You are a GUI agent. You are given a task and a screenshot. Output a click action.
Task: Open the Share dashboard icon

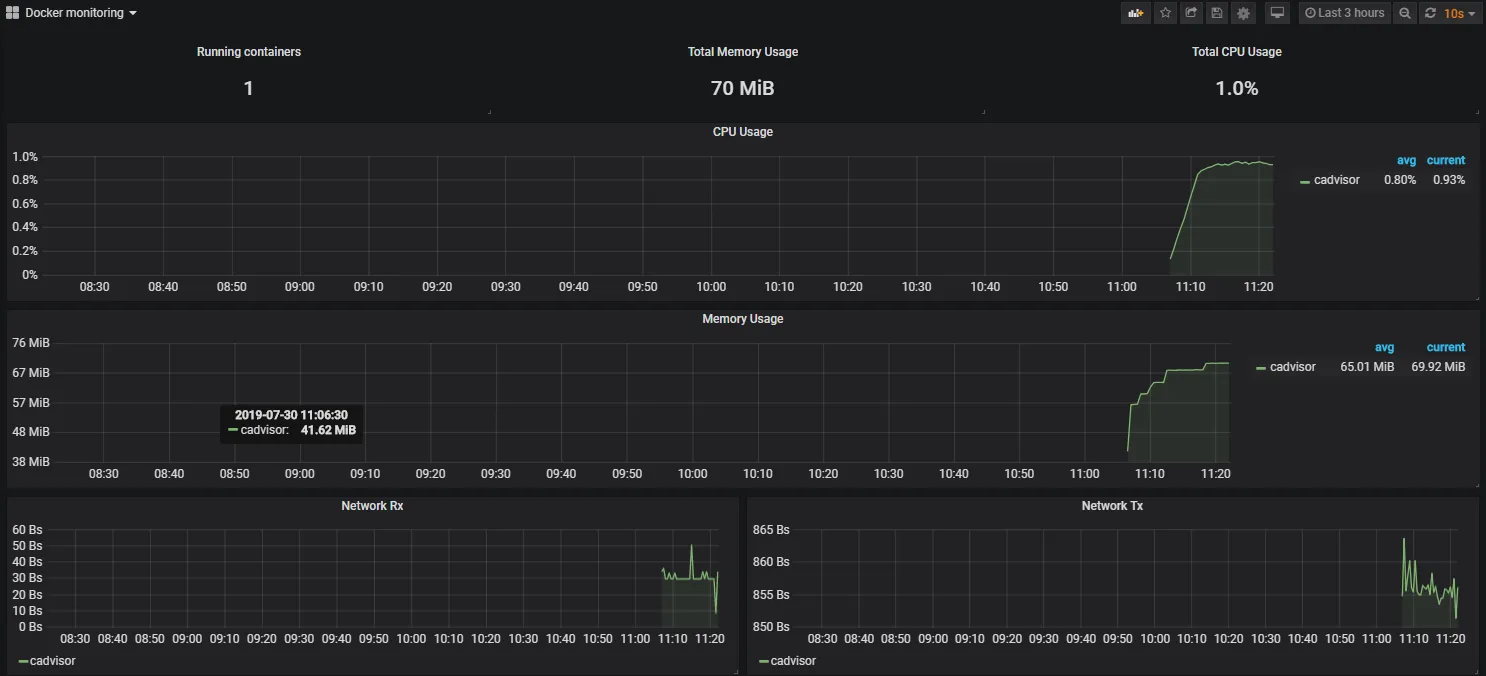[x=1191, y=13]
